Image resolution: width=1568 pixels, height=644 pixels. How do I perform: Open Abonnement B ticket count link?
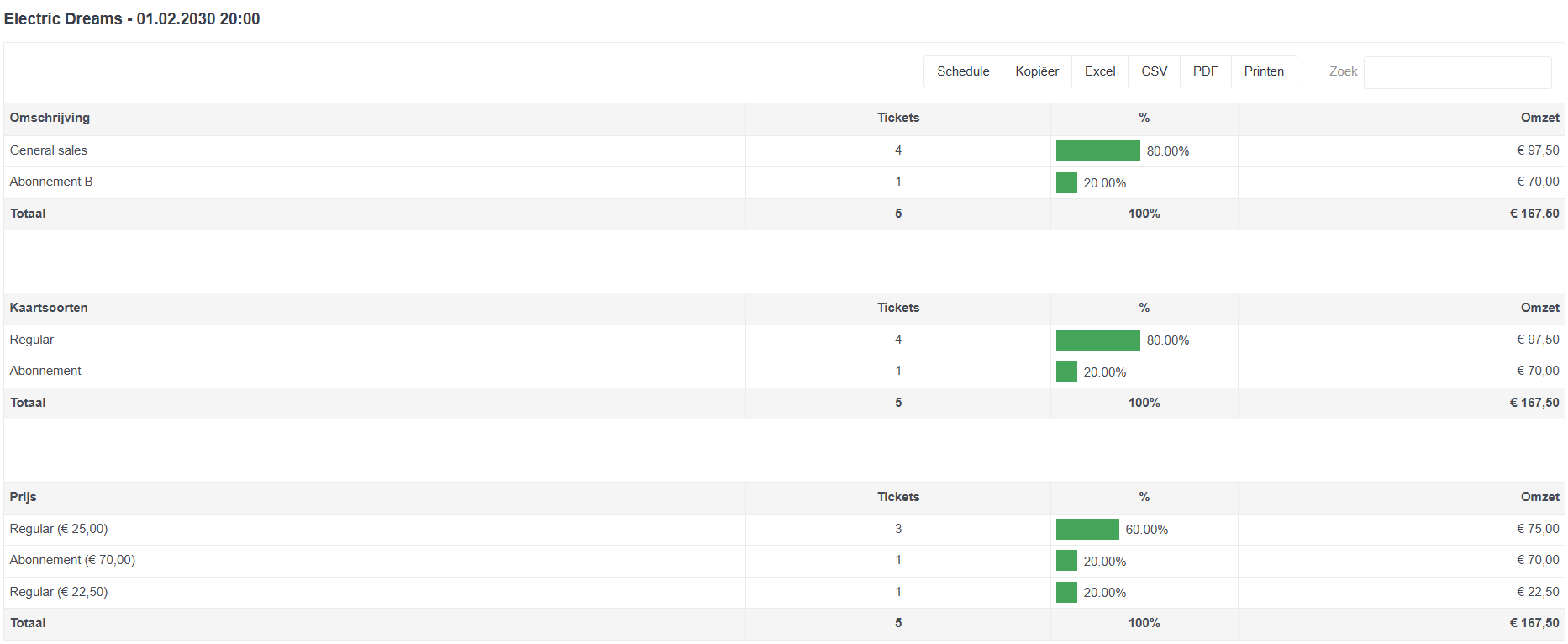pos(898,182)
